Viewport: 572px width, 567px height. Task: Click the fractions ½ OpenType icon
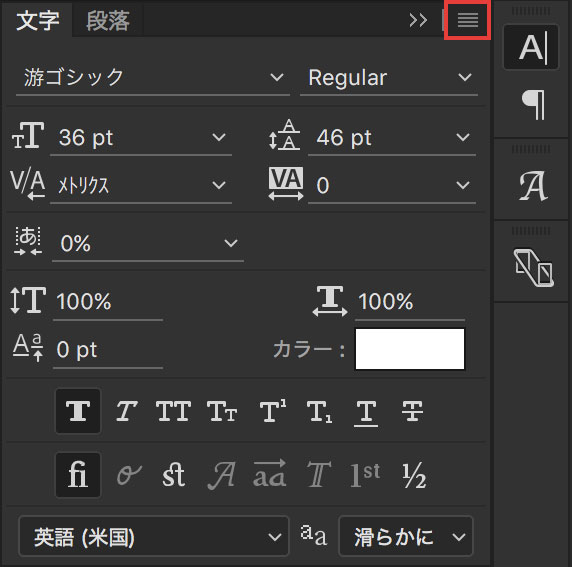coord(414,475)
